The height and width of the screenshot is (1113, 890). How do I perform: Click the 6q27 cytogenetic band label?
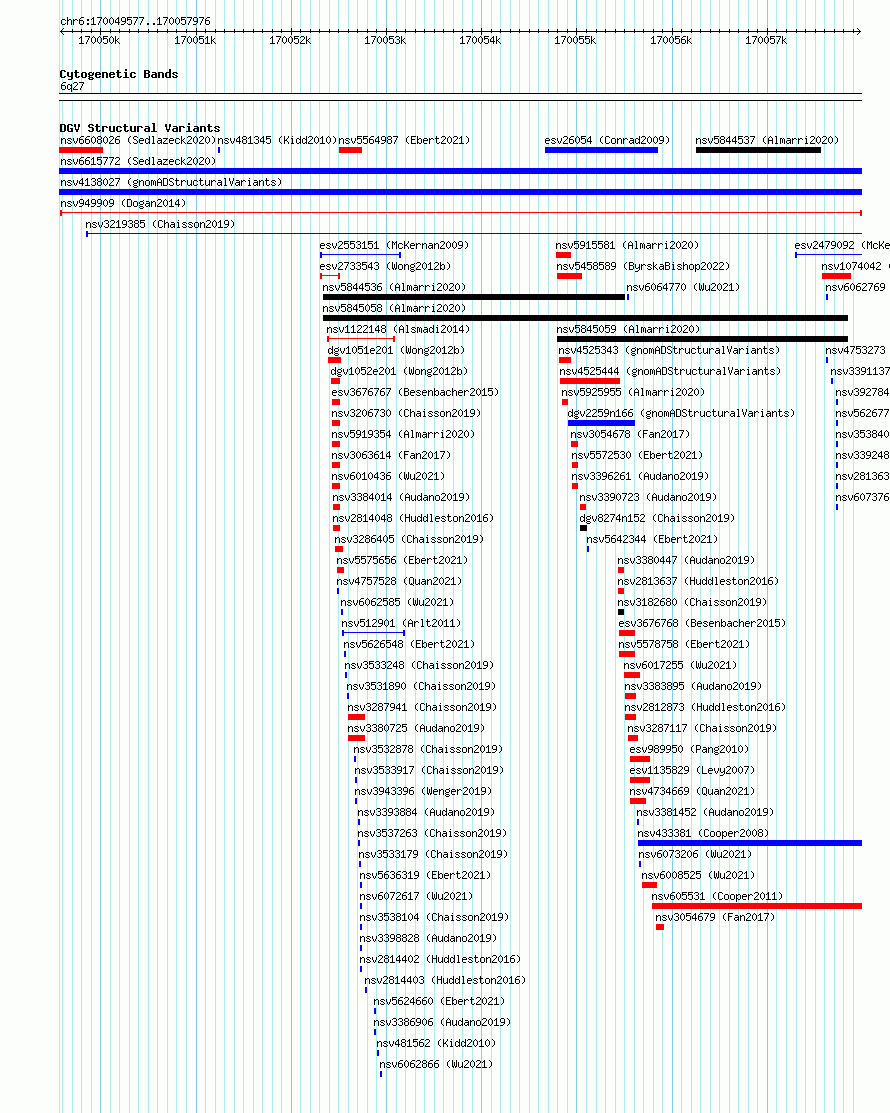coord(72,87)
